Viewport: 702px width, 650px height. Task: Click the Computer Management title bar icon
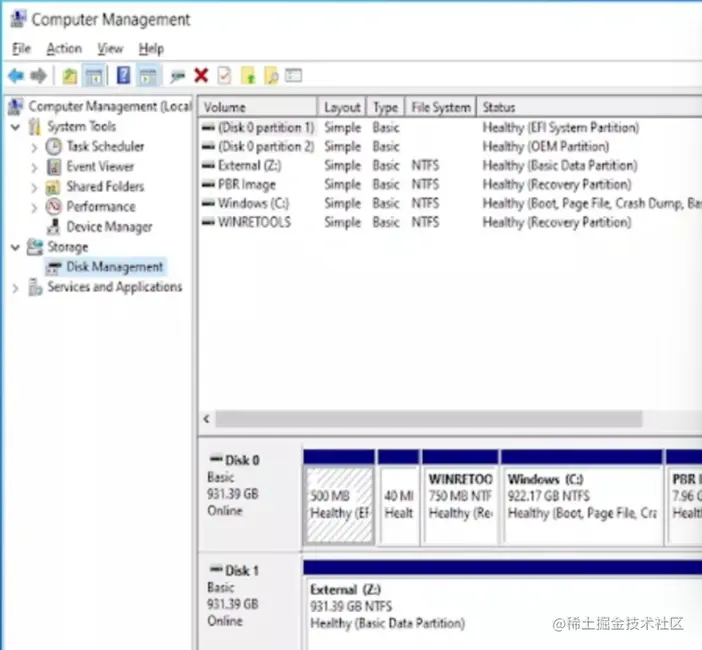[x=17, y=19]
